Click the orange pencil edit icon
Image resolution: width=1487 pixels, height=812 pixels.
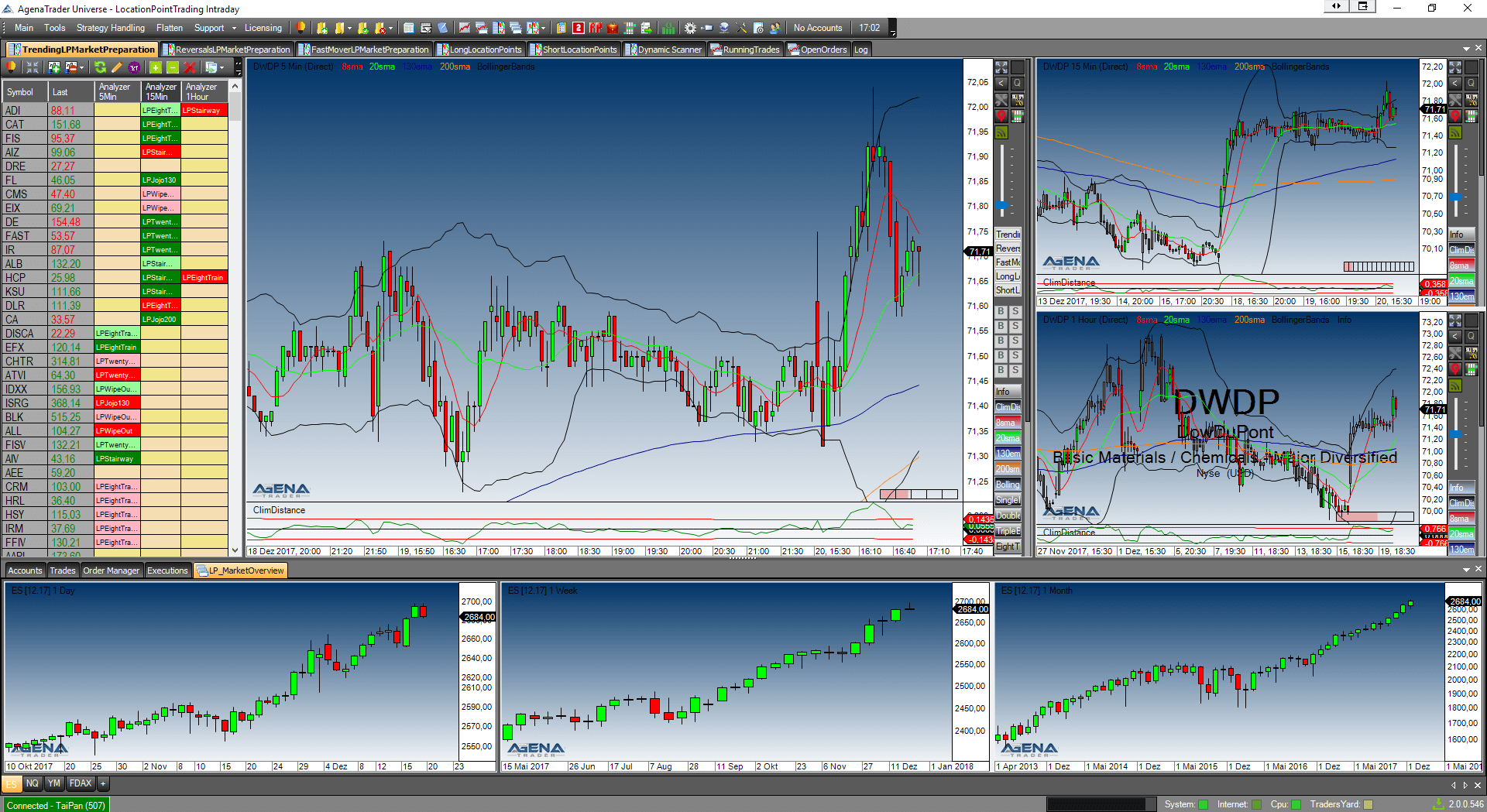(117, 67)
